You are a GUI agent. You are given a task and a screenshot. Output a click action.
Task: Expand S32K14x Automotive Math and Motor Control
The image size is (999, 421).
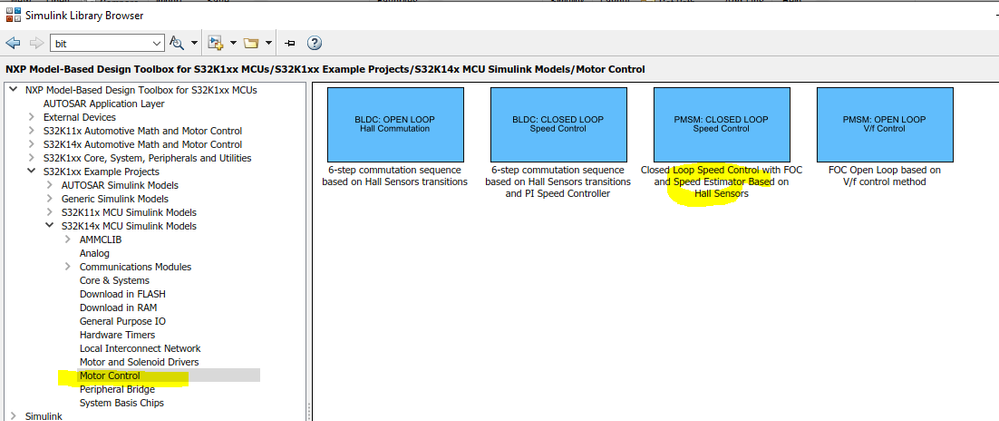tap(31, 145)
